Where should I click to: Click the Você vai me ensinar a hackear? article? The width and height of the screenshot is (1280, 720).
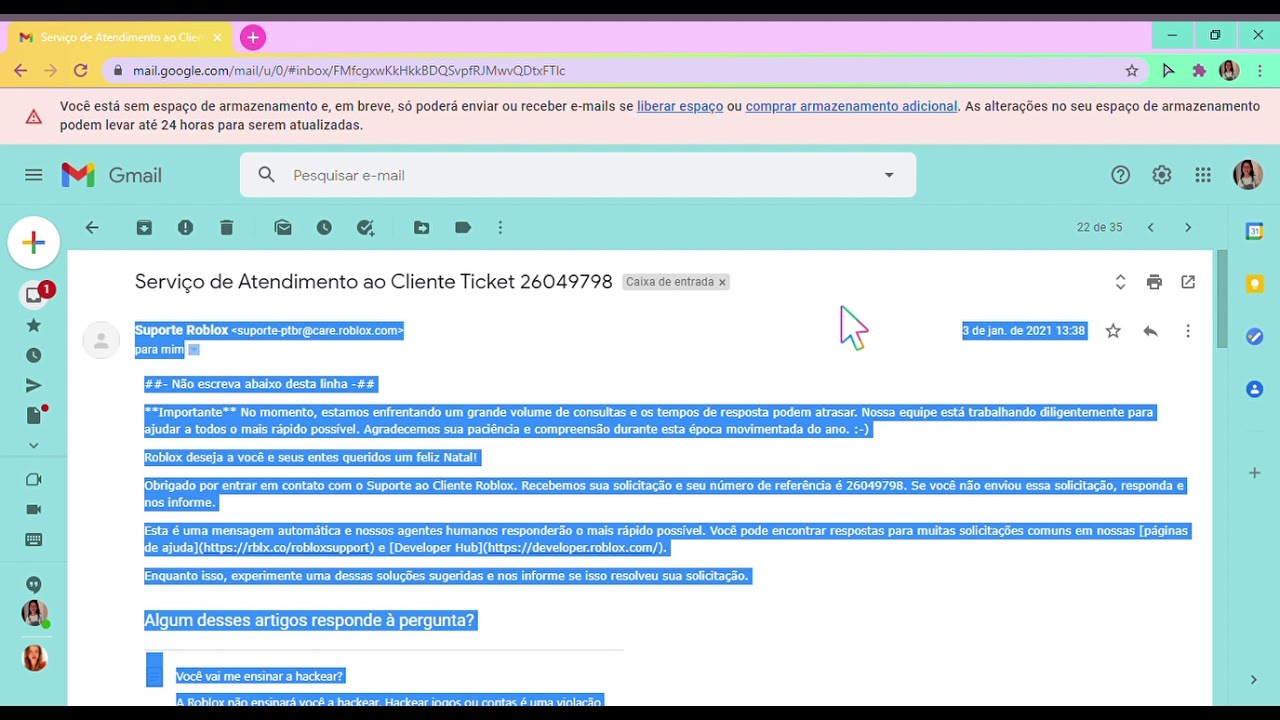pos(260,677)
